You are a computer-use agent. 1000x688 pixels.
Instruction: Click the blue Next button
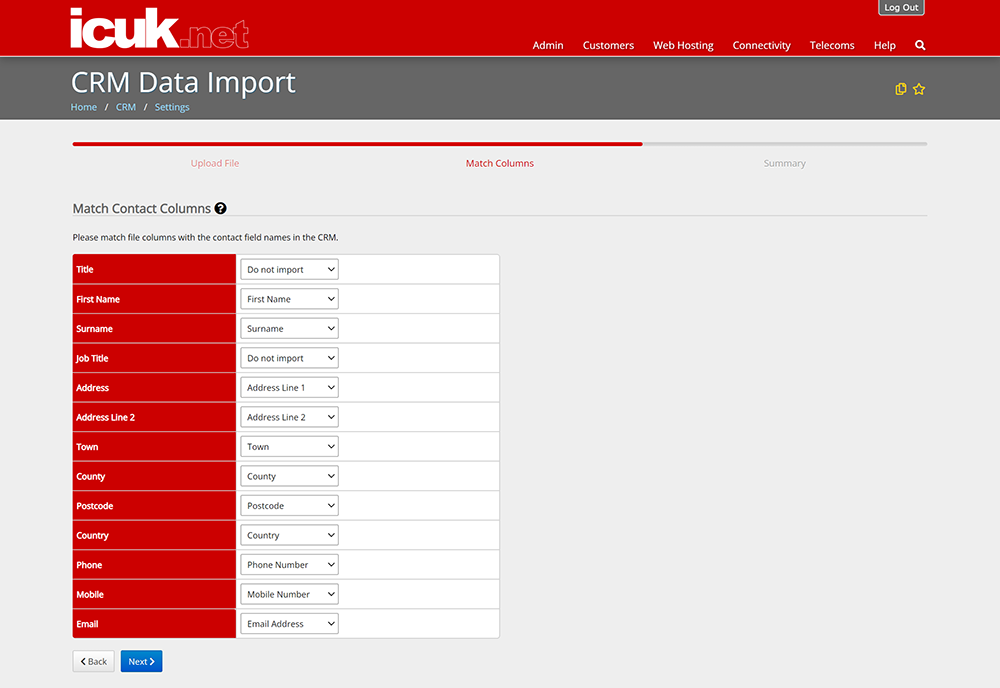coord(142,661)
